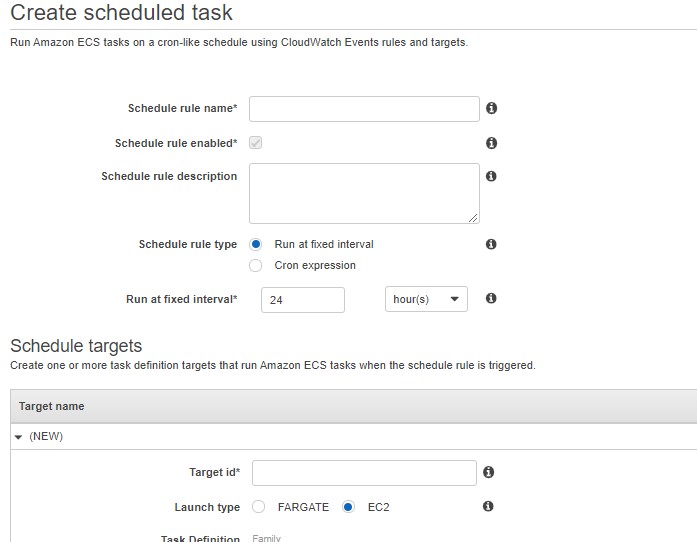Choose the Cron expression radio option
The image size is (697, 542).
click(x=256, y=265)
